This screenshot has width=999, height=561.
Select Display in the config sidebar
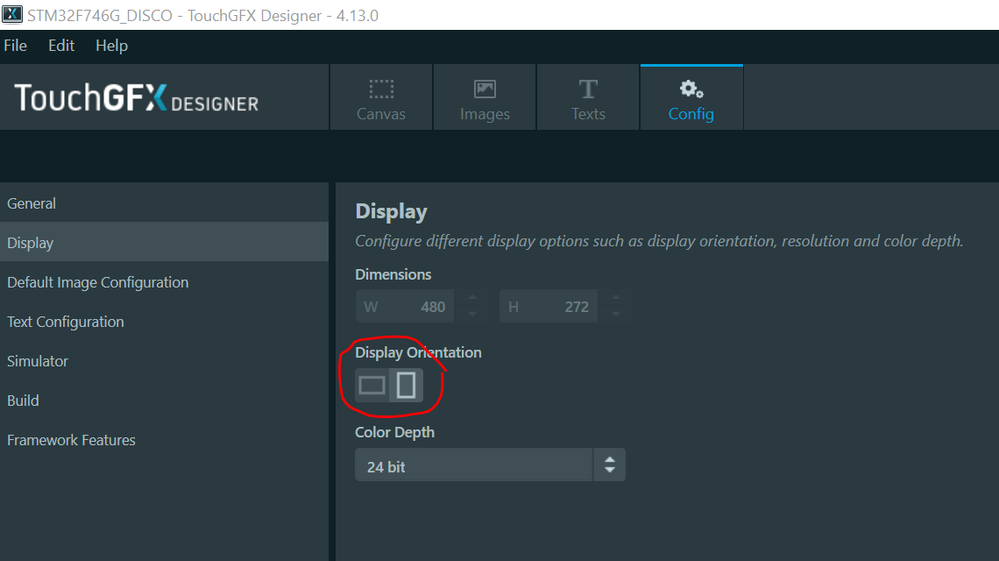coord(164,243)
